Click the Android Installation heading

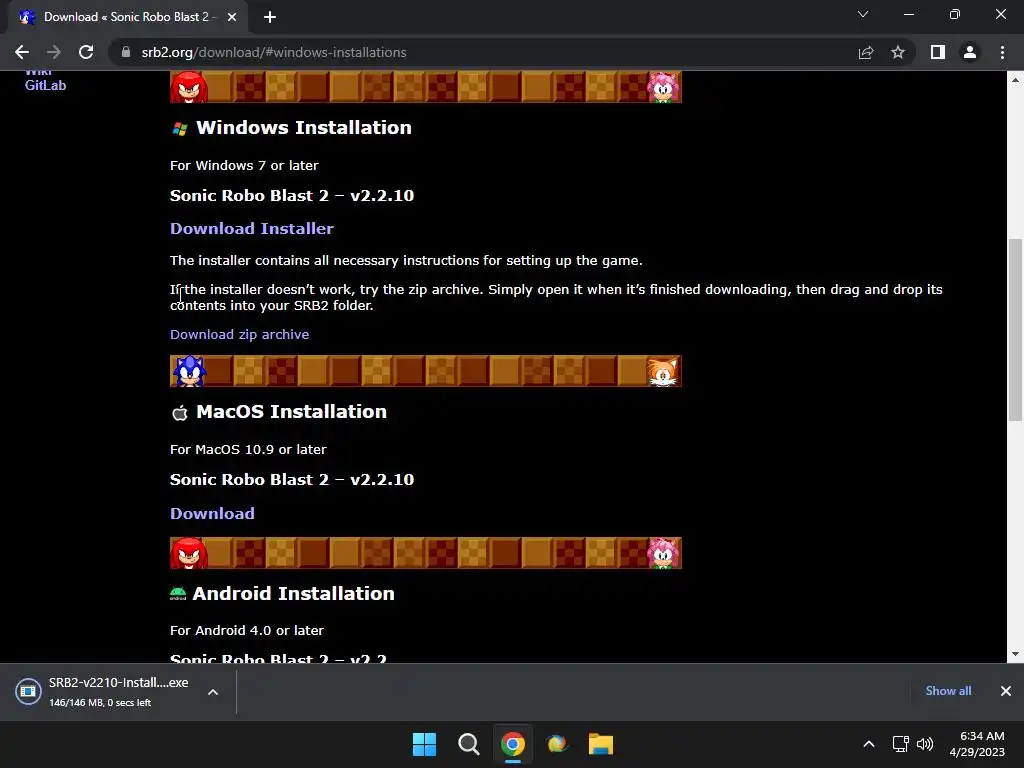[293, 594]
